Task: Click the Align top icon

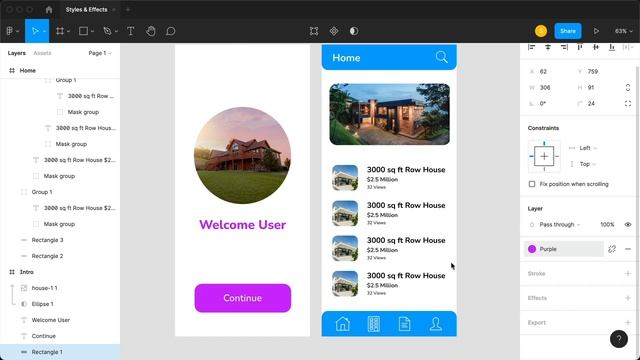Action: [x=580, y=47]
